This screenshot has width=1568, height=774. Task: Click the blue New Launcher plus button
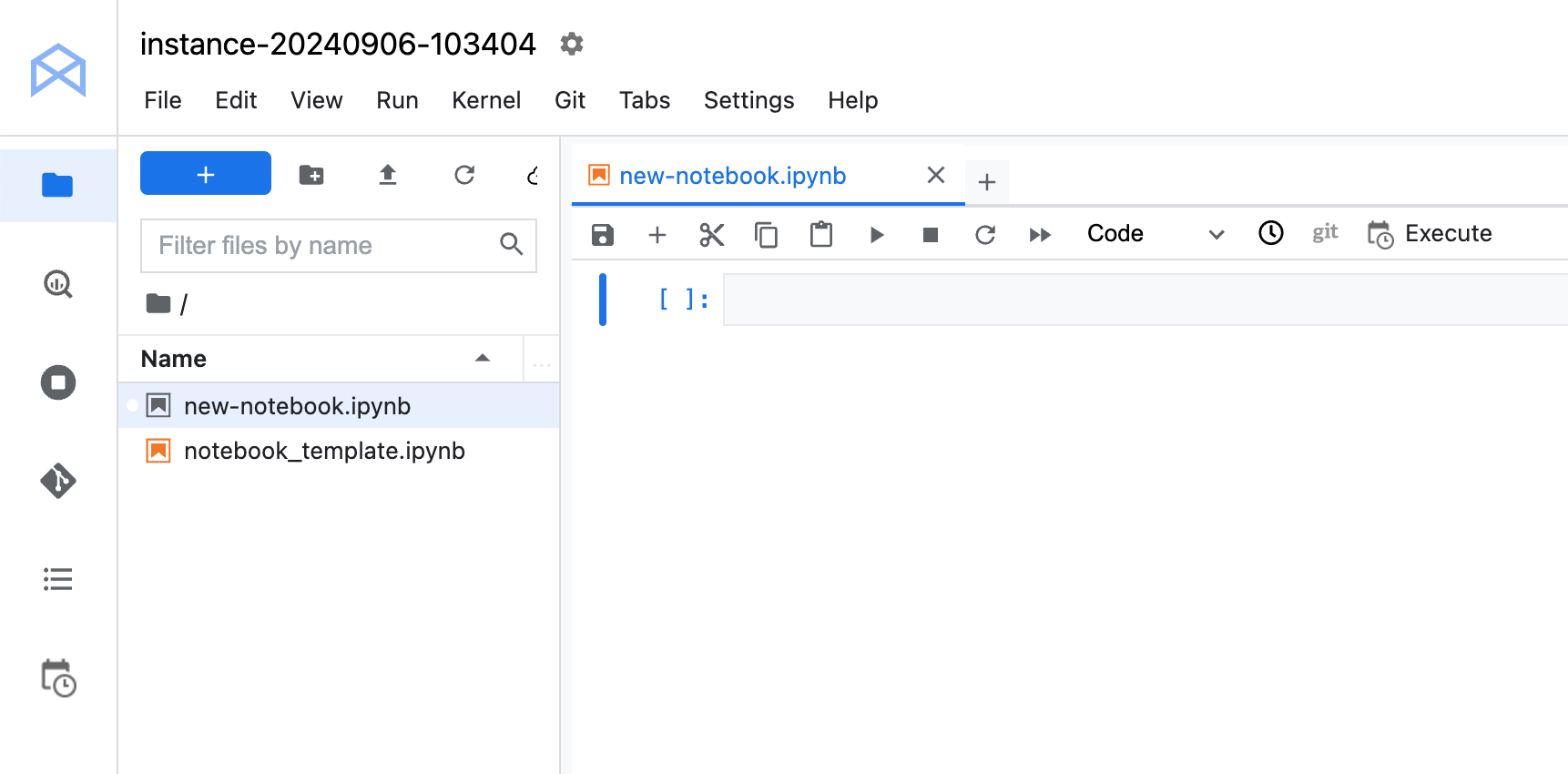206,173
